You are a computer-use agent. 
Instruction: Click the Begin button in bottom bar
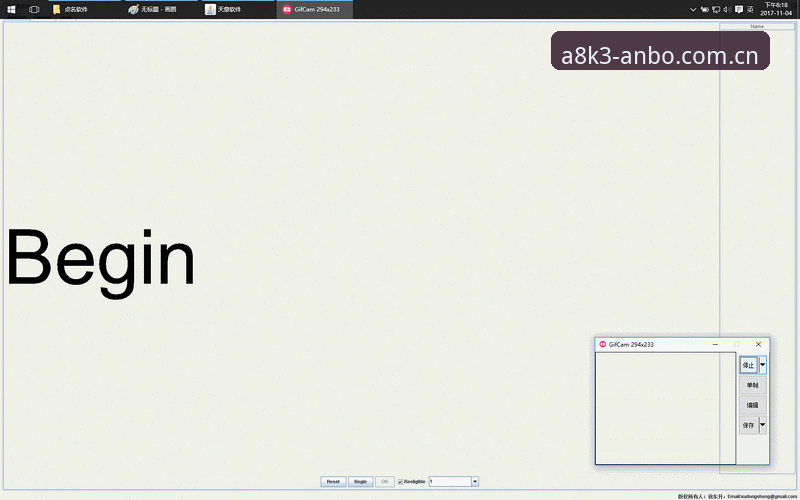[x=361, y=482]
